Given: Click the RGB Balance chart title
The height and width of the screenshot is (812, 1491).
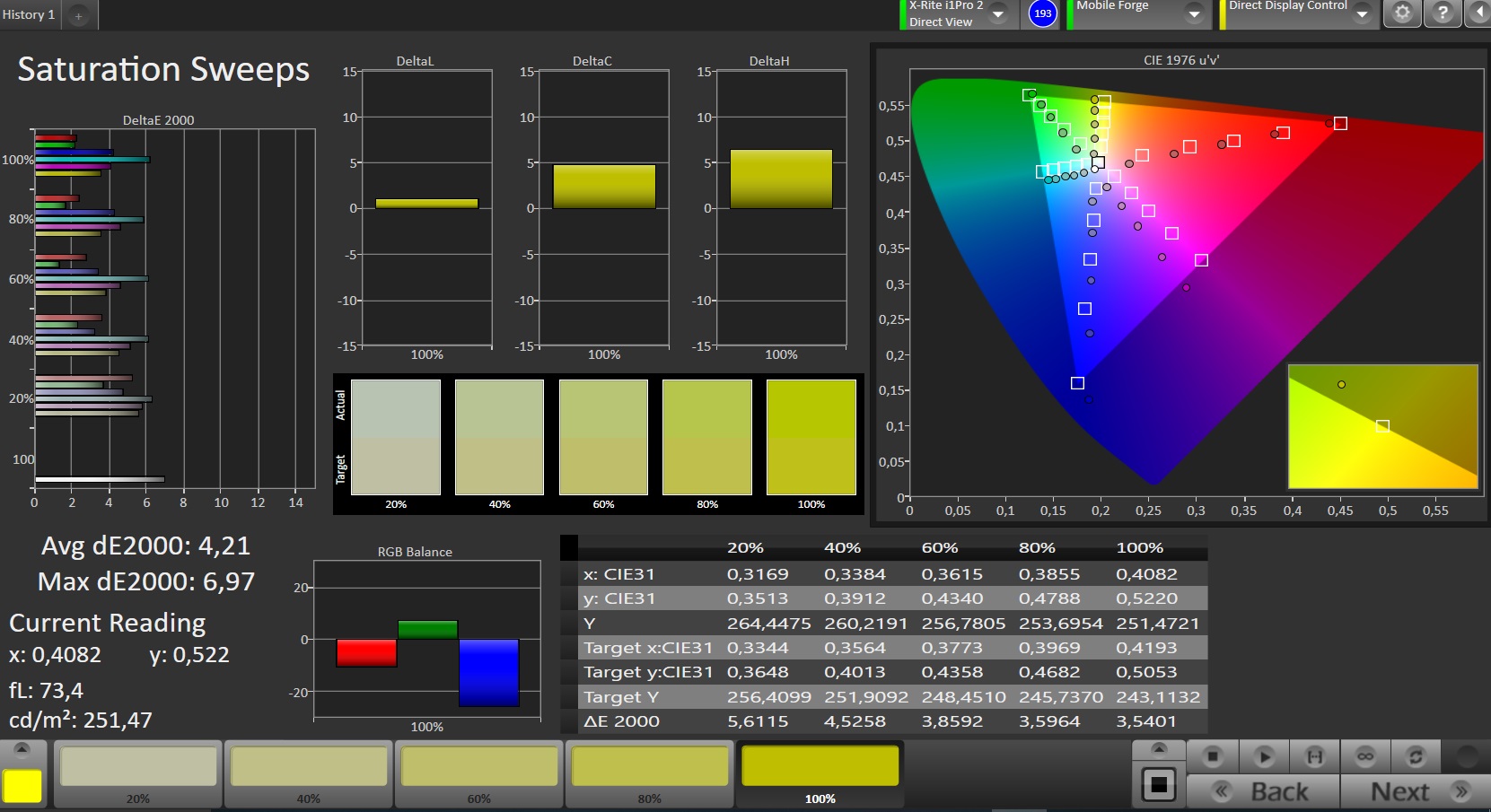Looking at the screenshot, I should tap(415, 552).
